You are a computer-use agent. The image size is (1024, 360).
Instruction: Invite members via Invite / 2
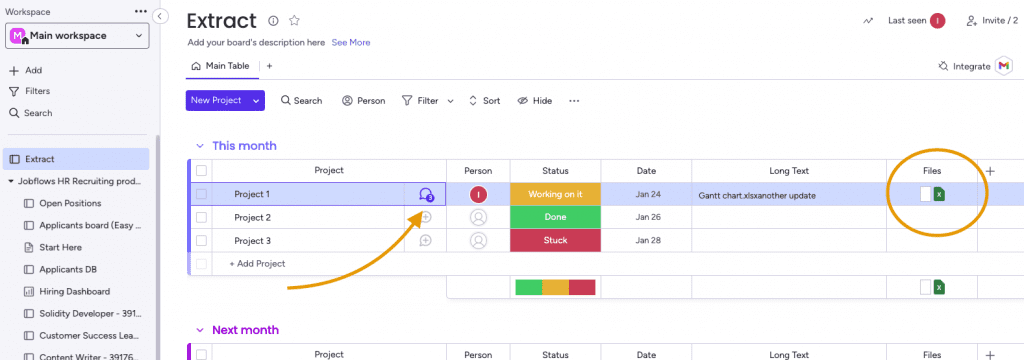point(992,21)
